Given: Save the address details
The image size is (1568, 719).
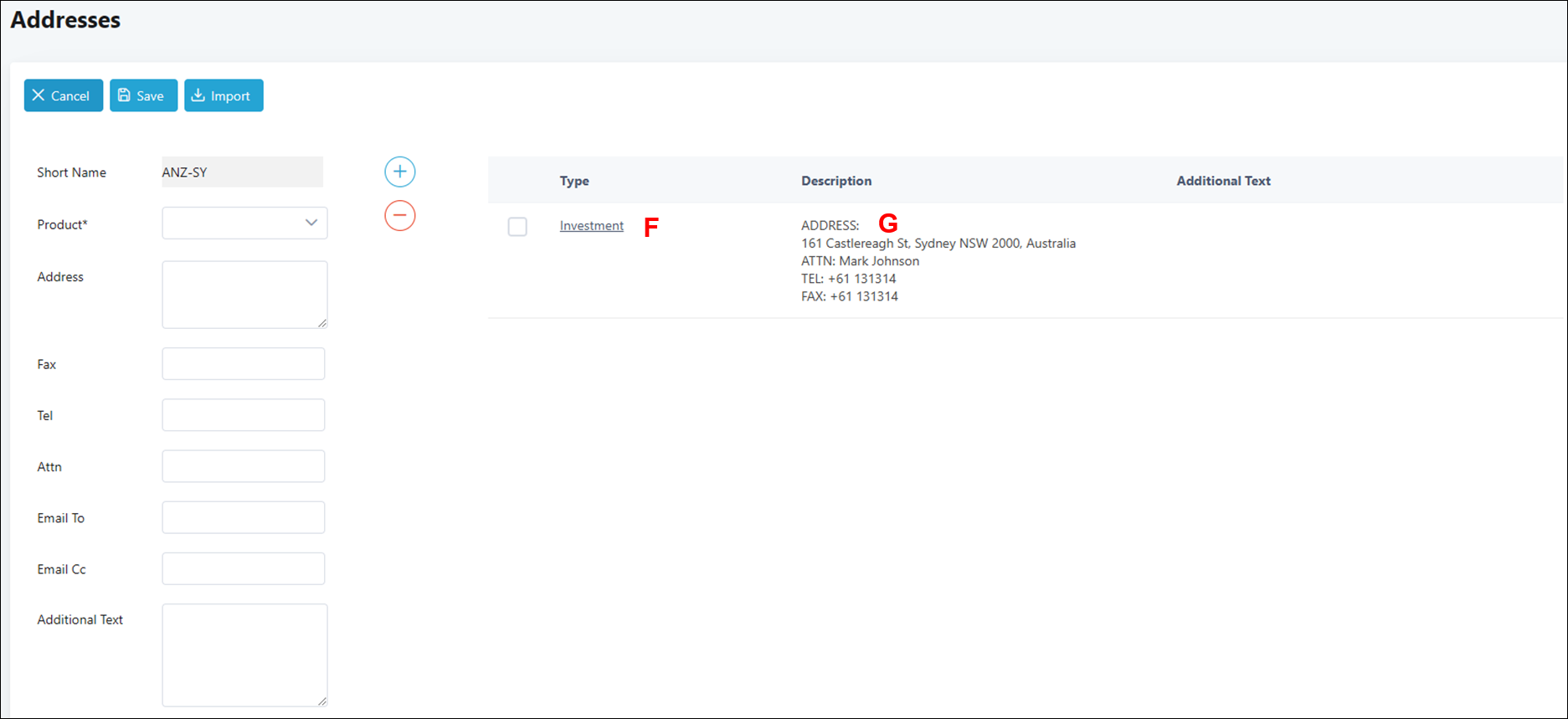Looking at the screenshot, I should [x=143, y=95].
